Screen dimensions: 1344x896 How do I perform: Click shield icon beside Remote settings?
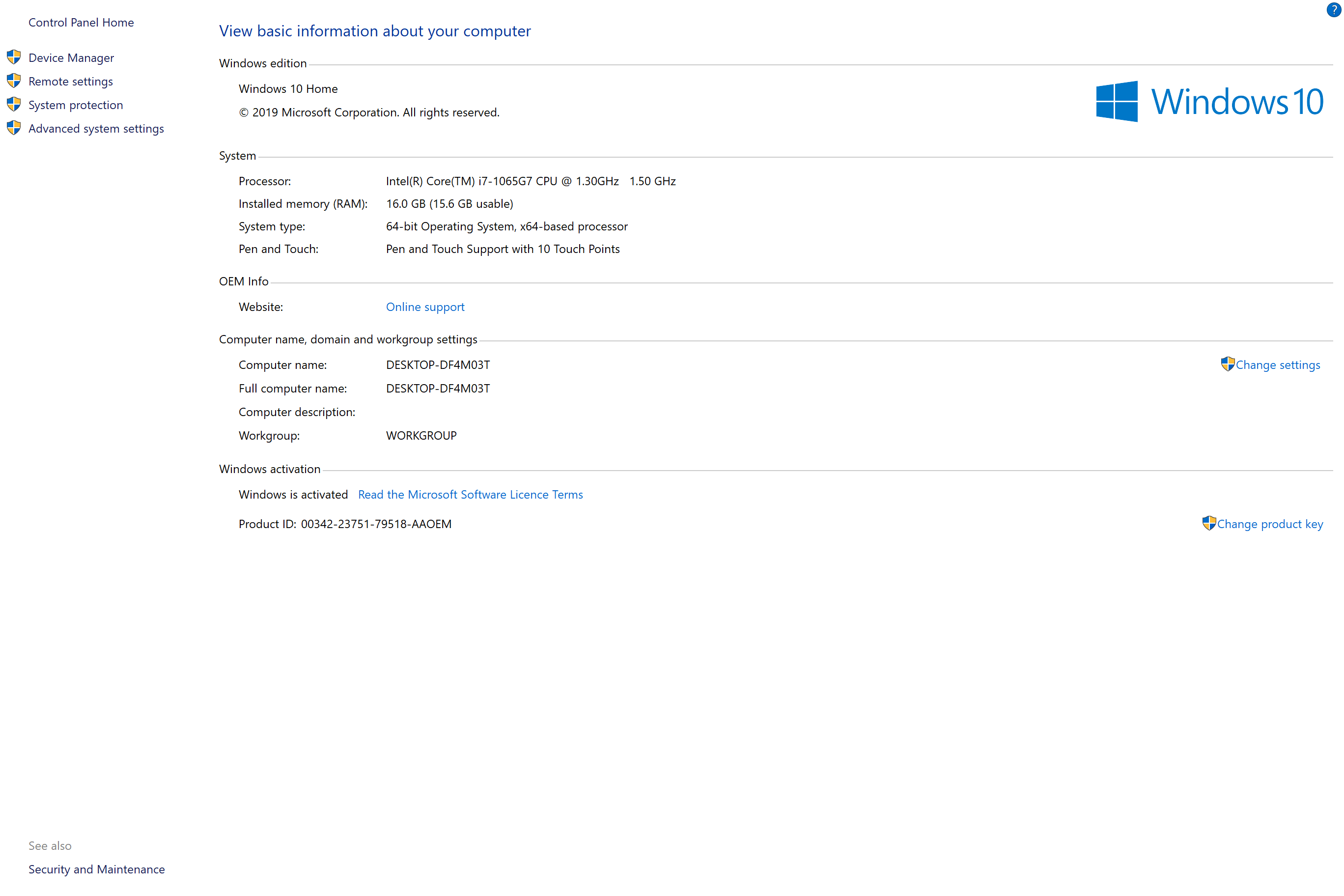point(14,81)
